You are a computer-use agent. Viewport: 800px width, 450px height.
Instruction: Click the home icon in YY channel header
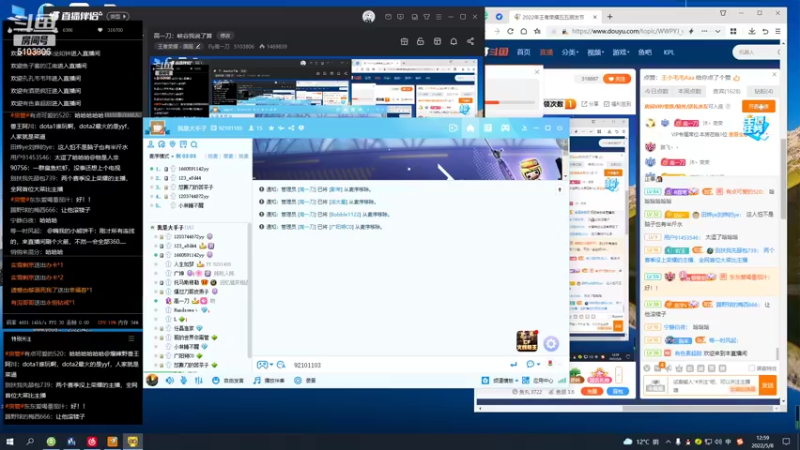click(x=470, y=128)
